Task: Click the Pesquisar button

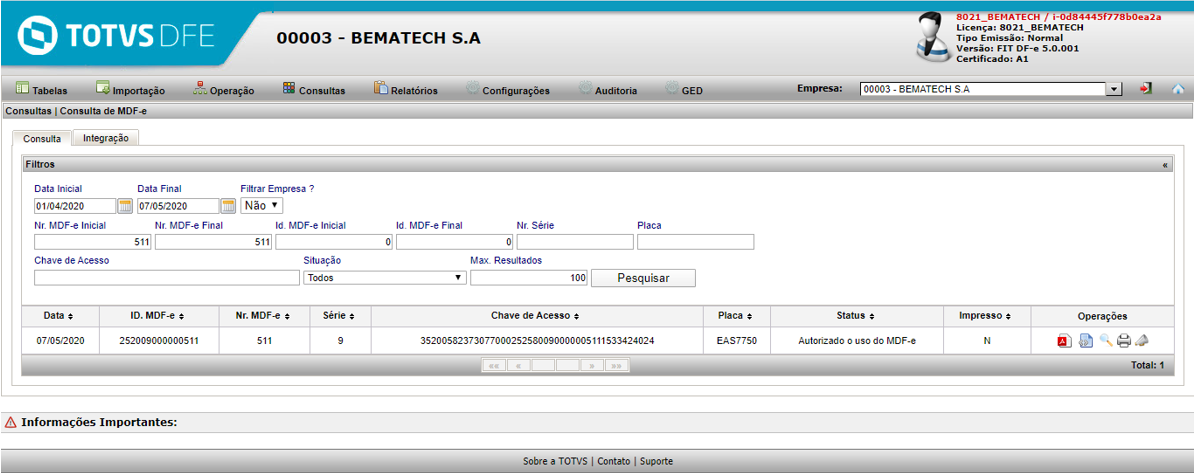Action: tap(644, 278)
